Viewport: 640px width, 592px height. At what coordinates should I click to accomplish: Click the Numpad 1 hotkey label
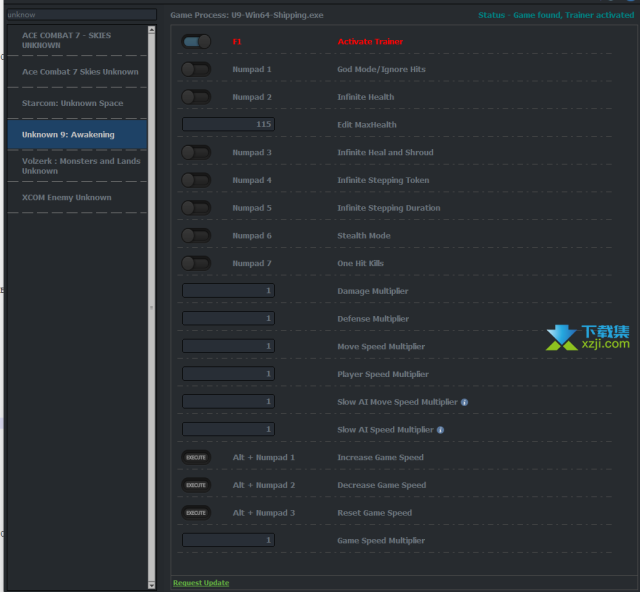click(252, 69)
